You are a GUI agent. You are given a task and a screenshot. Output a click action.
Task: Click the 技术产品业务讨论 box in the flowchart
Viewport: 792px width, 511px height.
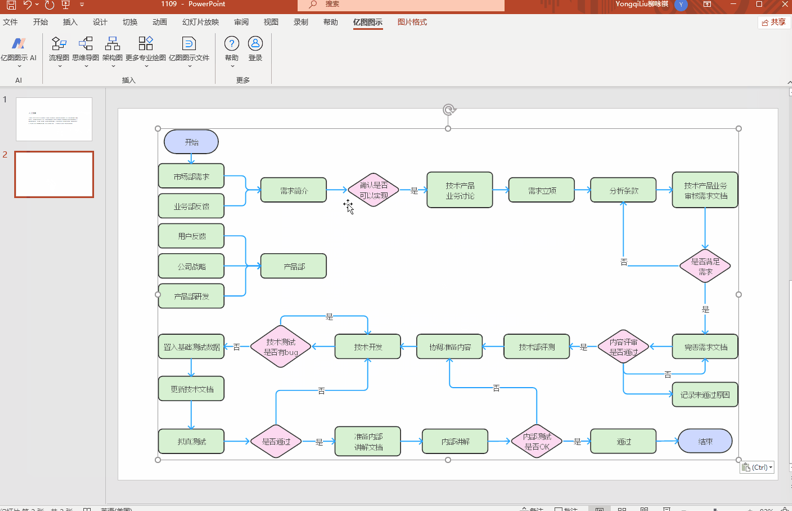point(460,190)
